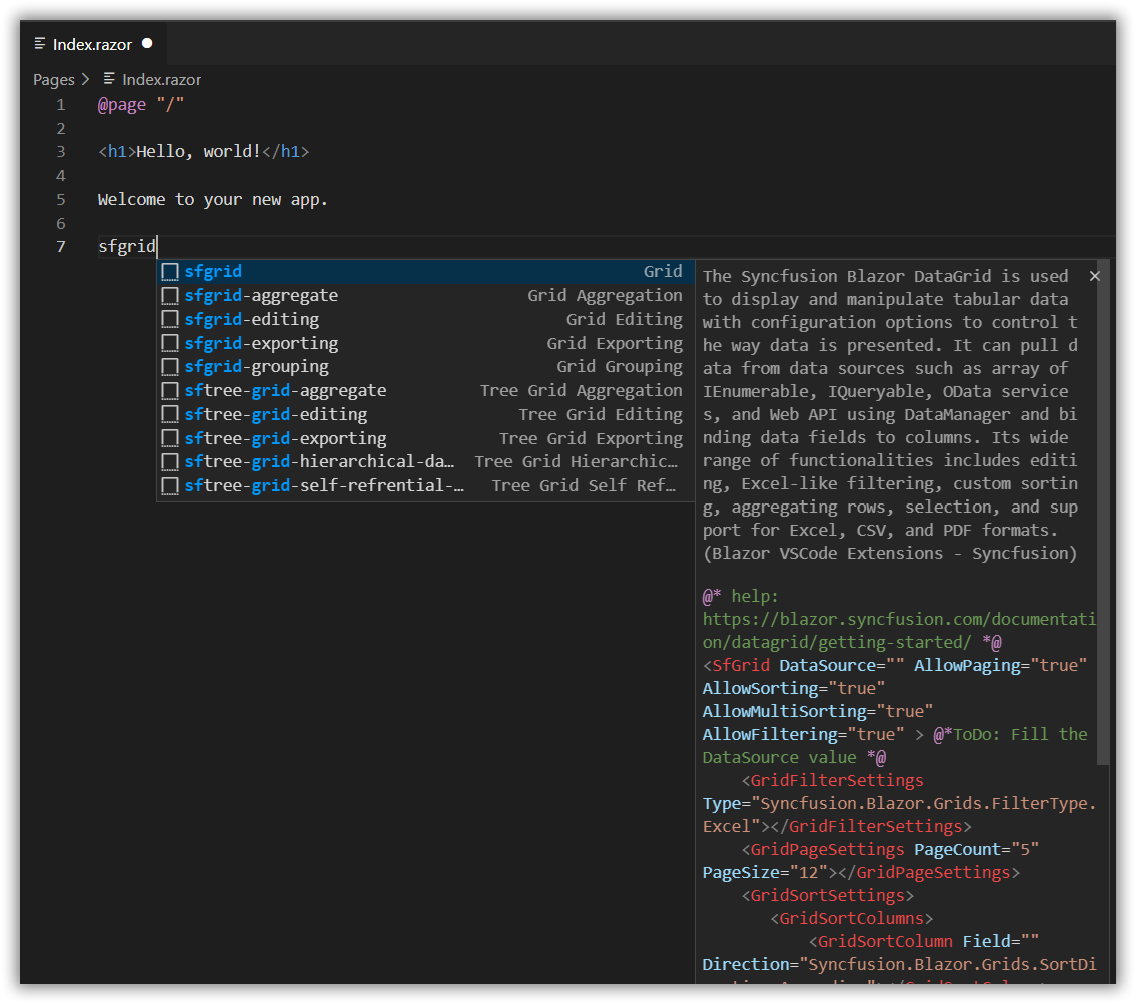Expand breadcrumb chevron after Pages
This screenshot has width=1136, height=1004.
(86, 79)
